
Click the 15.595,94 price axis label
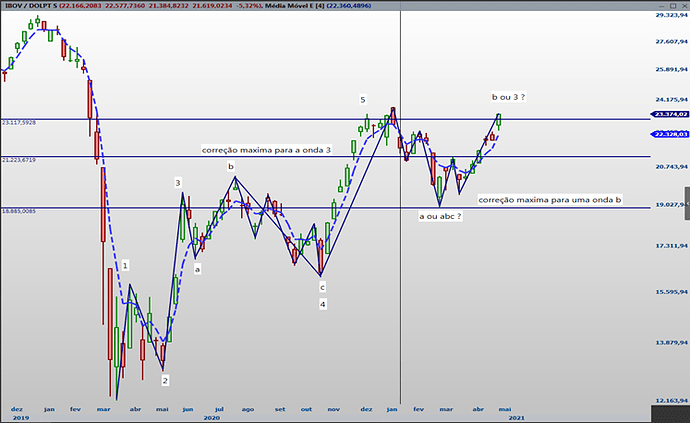pyautogui.click(x=671, y=292)
